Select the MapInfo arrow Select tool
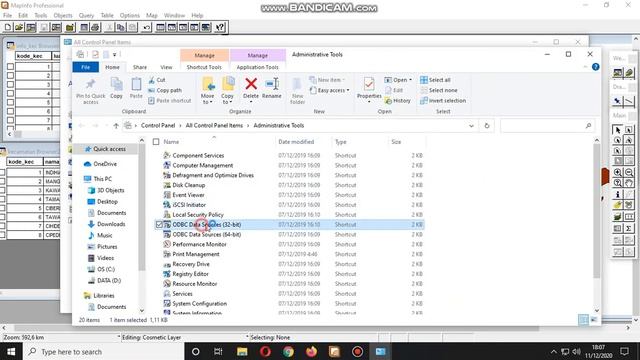The image size is (640, 360). (618, 130)
